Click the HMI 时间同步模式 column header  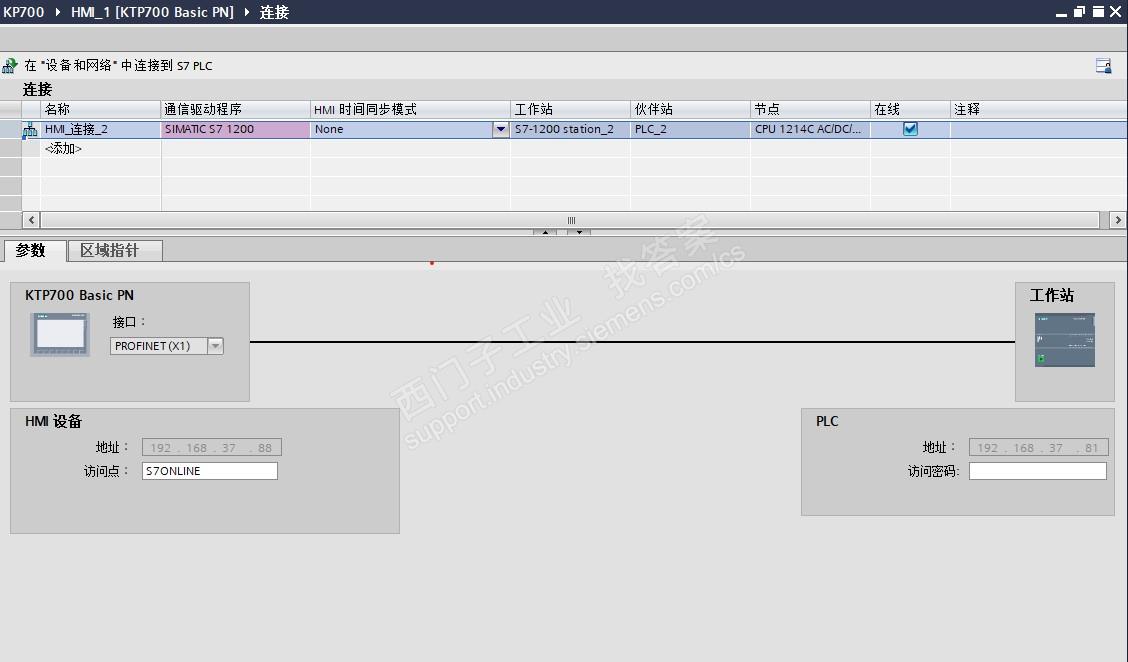tap(410, 109)
